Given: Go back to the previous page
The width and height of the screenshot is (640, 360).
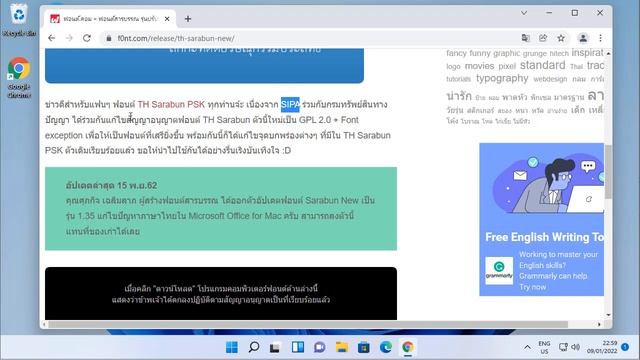Looking at the screenshot, I should 51,38.
